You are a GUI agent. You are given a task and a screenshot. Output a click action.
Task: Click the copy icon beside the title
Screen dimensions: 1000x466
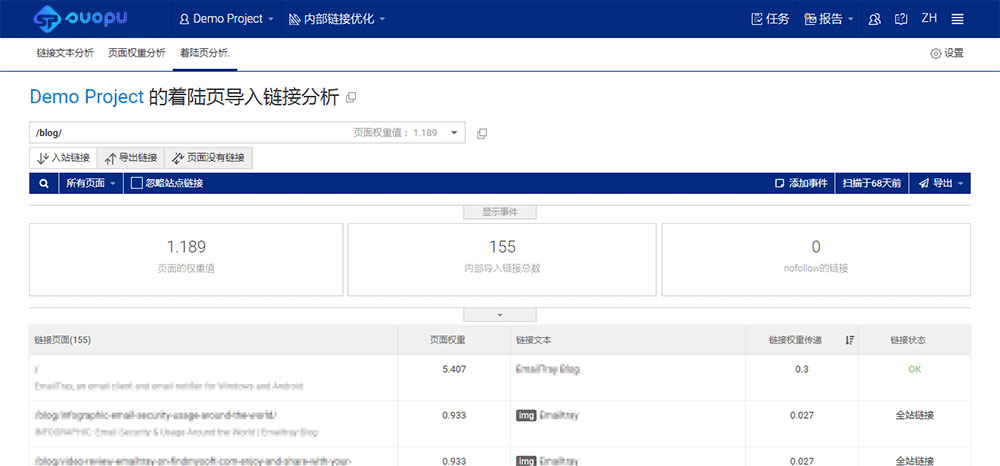click(x=351, y=98)
